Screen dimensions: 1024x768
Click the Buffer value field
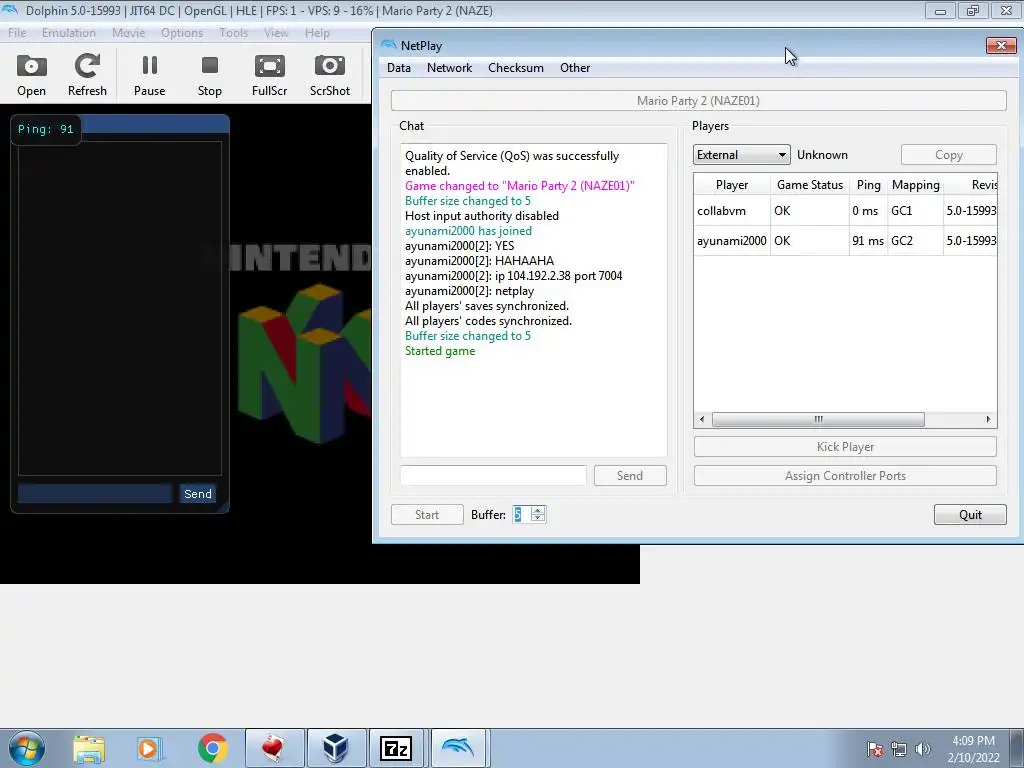tap(521, 515)
